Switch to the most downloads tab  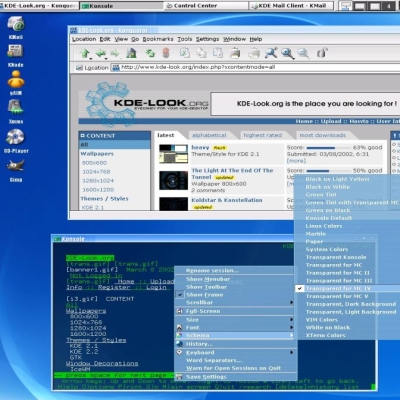[323, 135]
